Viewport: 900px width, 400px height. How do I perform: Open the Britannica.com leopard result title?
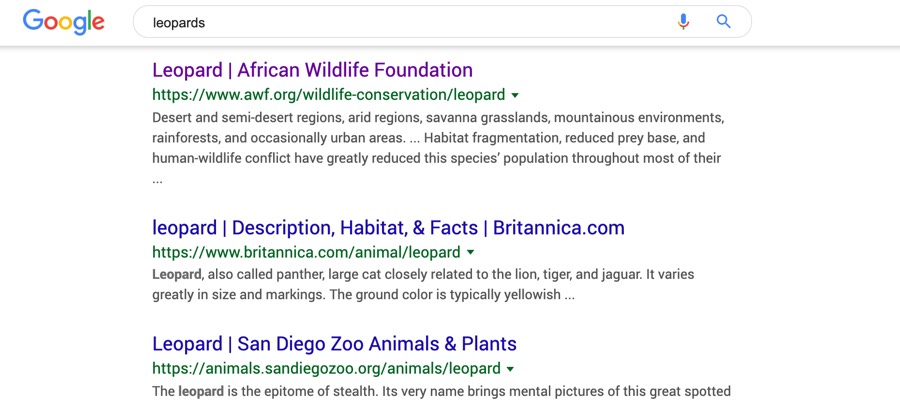[x=388, y=227]
